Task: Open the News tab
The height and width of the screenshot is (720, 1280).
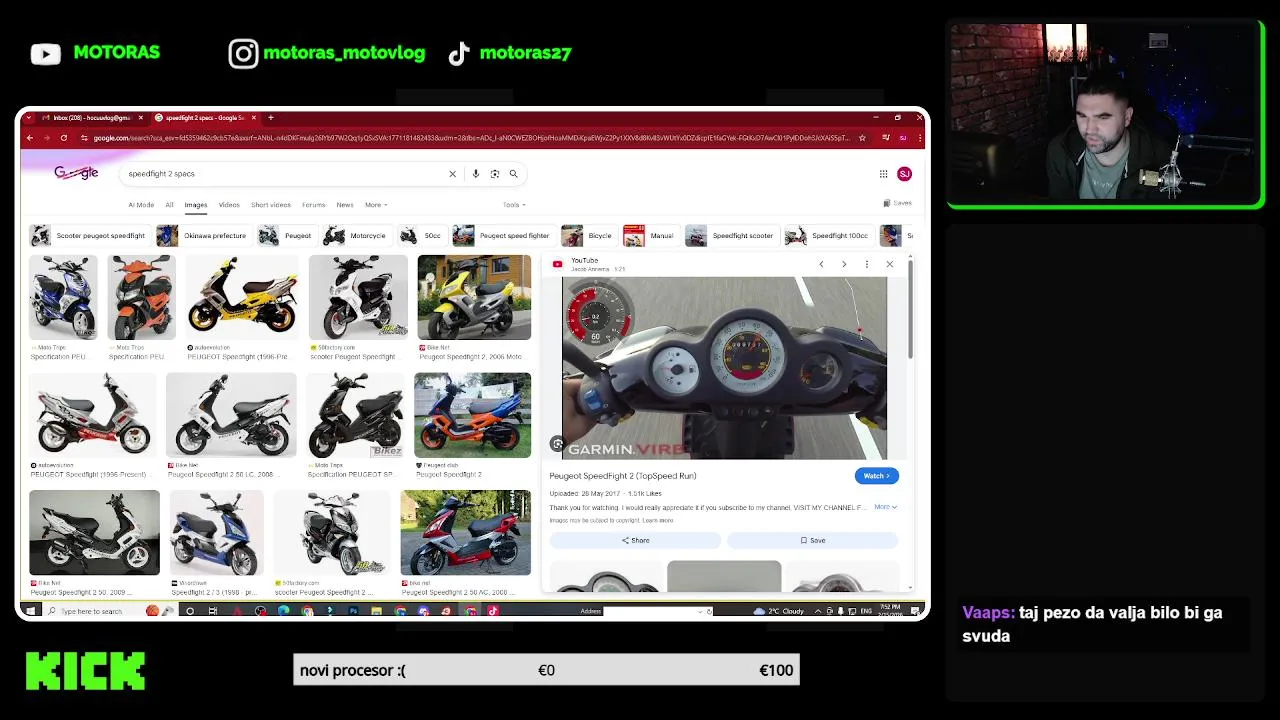Action: point(345,205)
